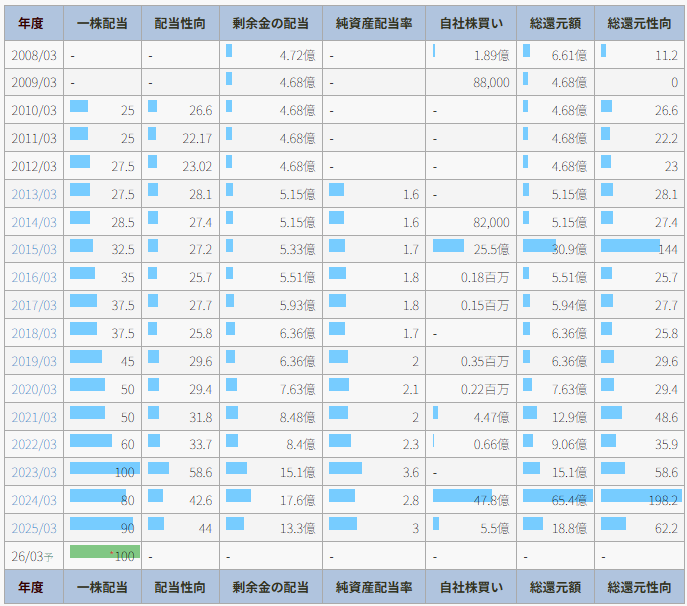The height and width of the screenshot is (606, 687).
Task: Open the 2013/03 fiscal year link
Action: [x=33, y=194]
